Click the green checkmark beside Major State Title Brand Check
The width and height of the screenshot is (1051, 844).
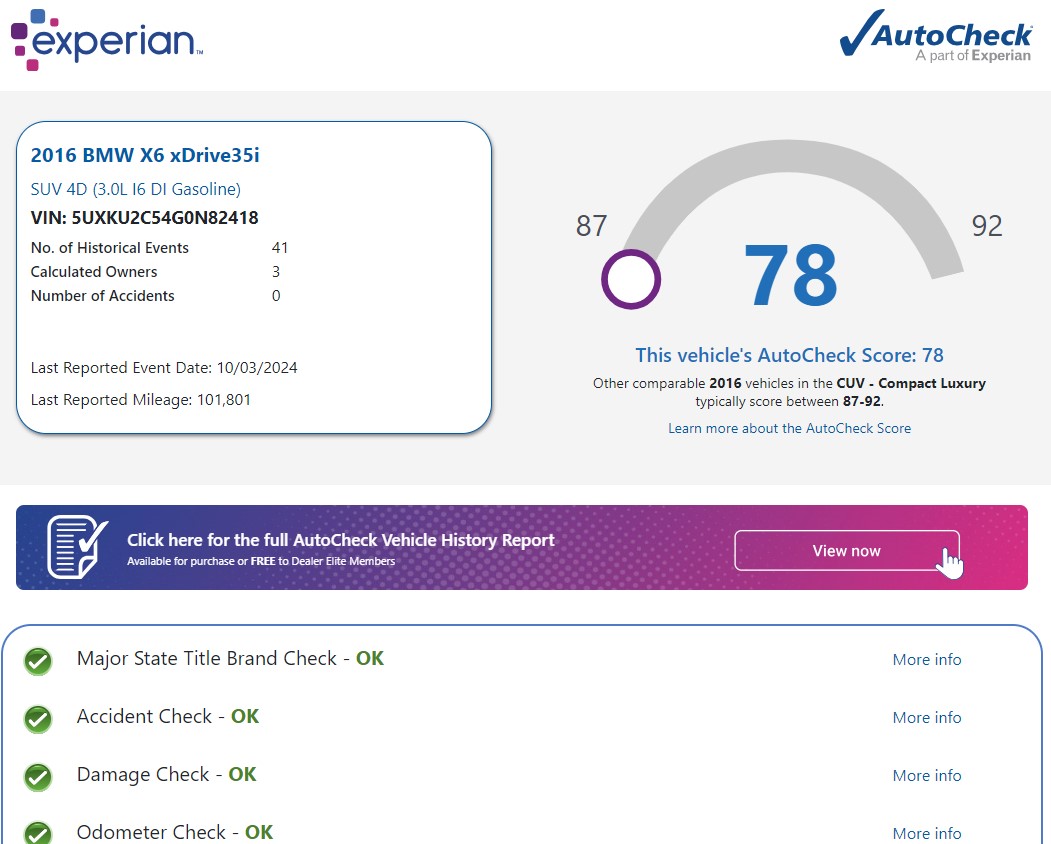click(38, 661)
